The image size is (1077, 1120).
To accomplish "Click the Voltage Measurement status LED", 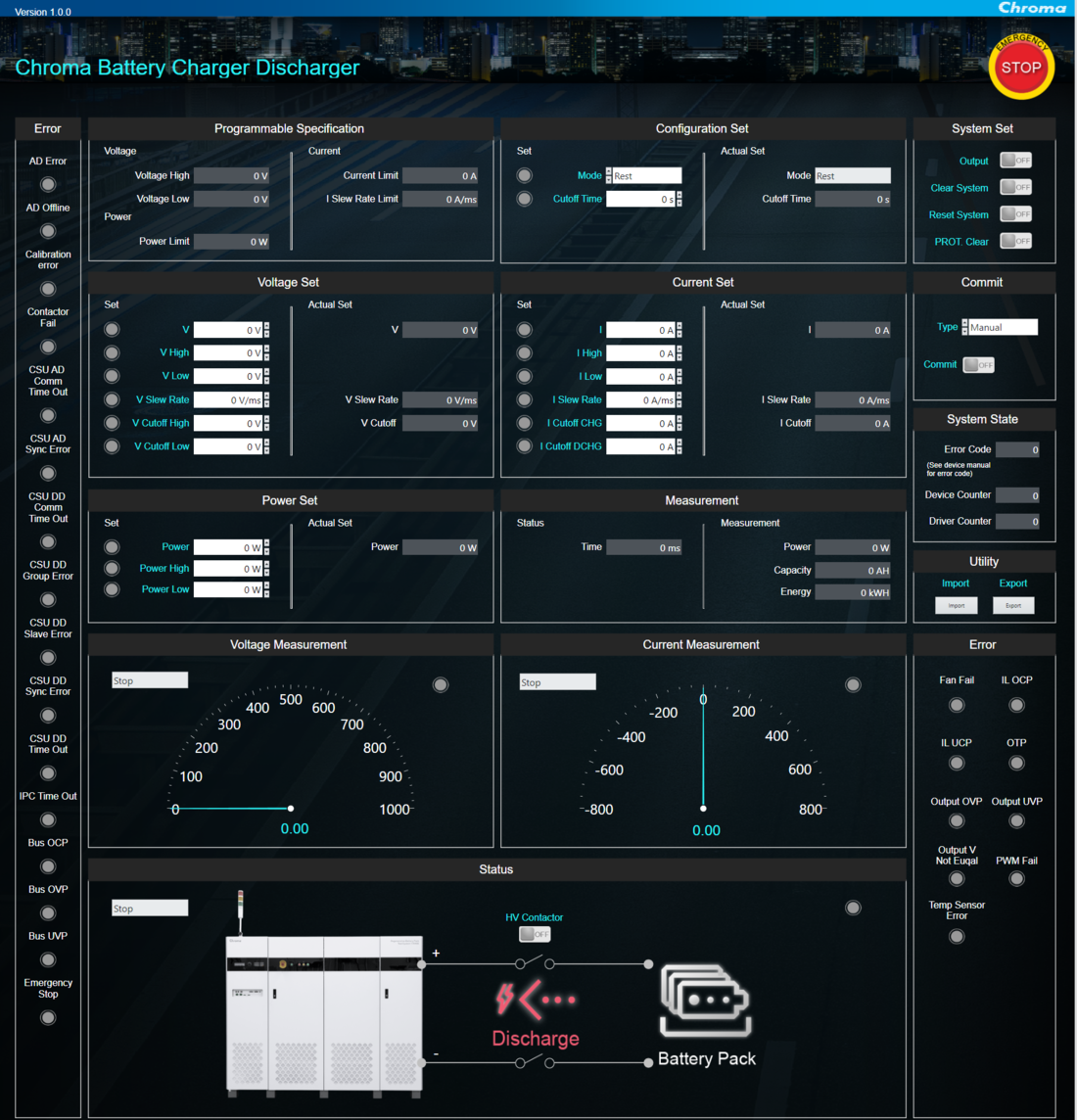I will pos(441,684).
